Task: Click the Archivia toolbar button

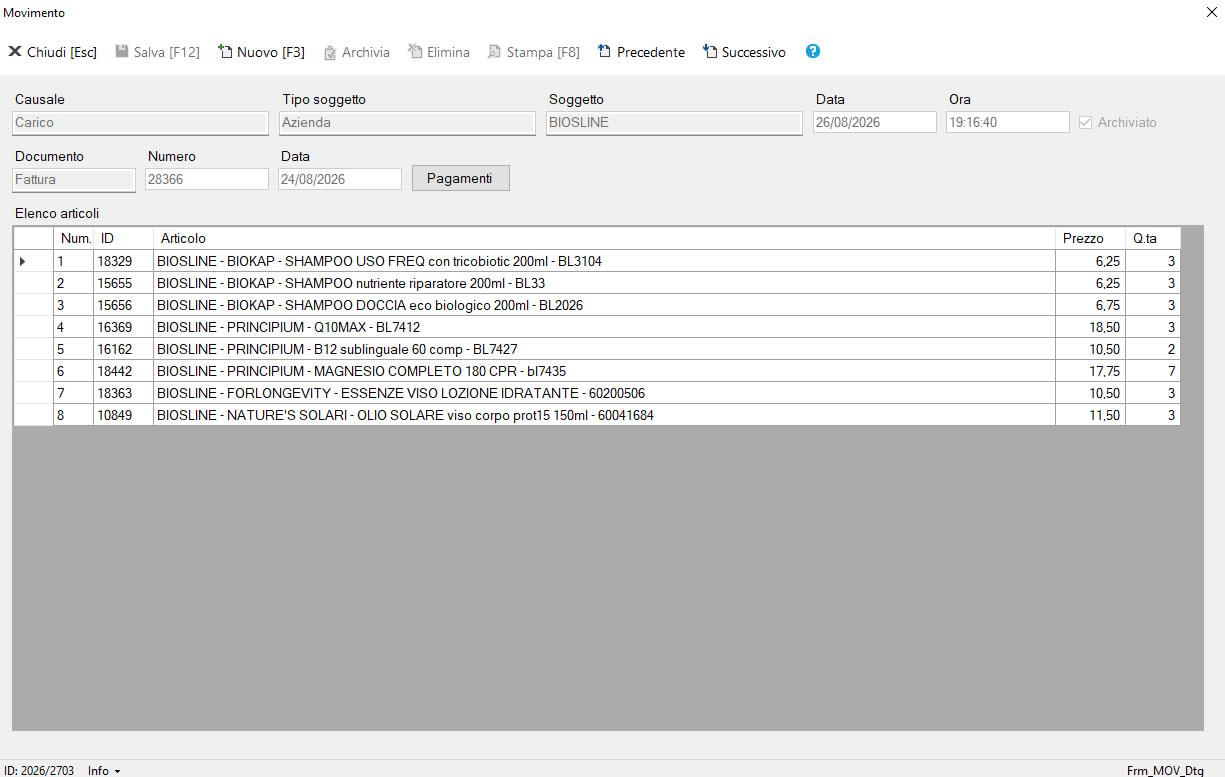Action: [x=356, y=52]
